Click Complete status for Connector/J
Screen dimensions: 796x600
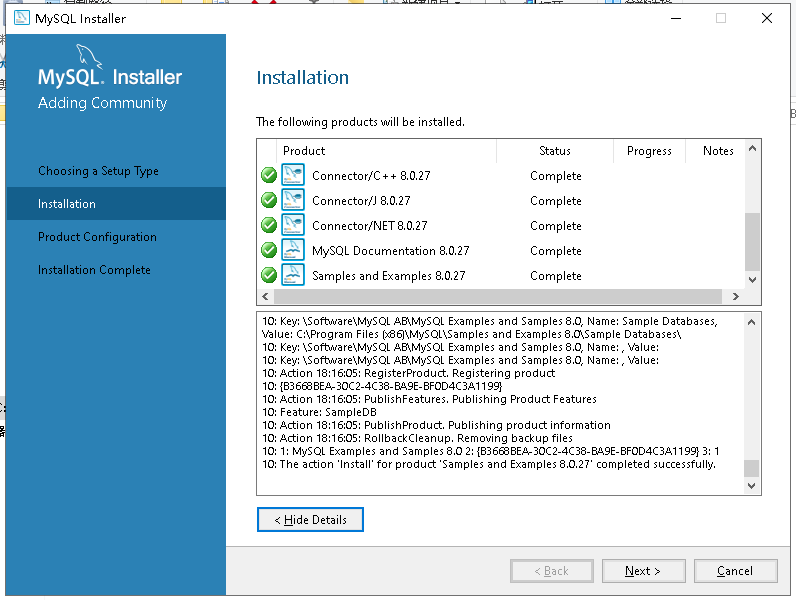(x=556, y=201)
